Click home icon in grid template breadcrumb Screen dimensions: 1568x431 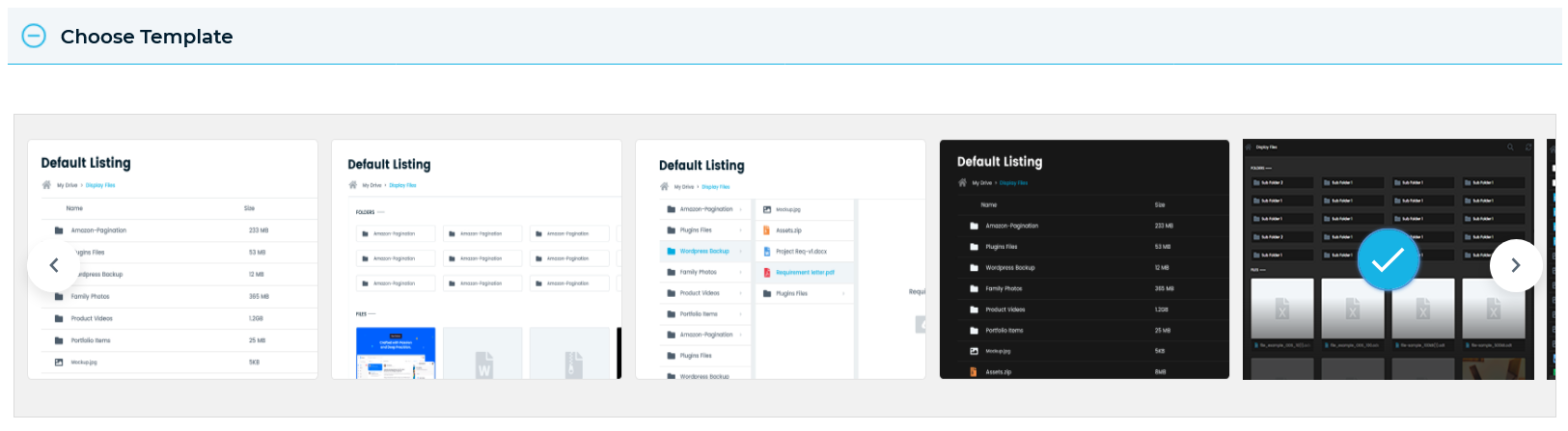(x=353, y=185)
